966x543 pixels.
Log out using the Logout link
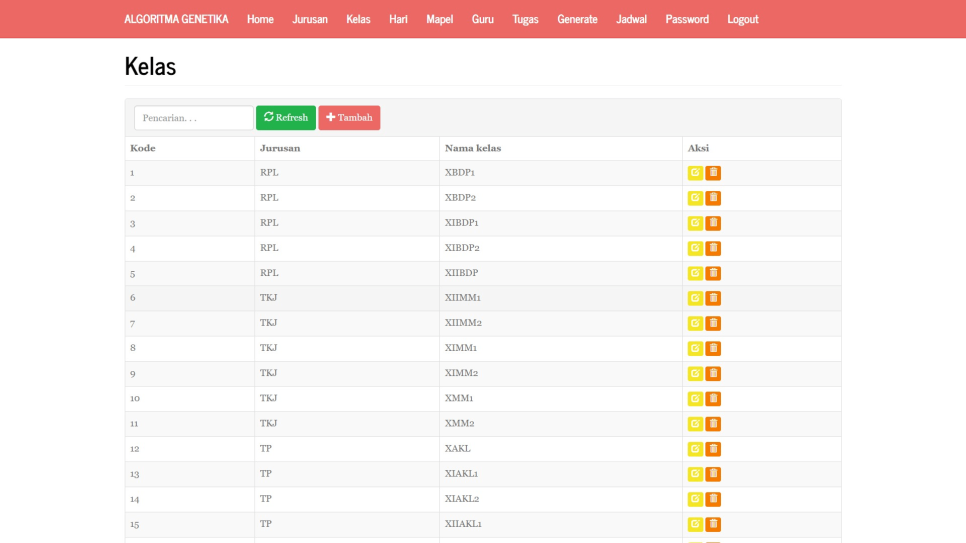[742, 19]
